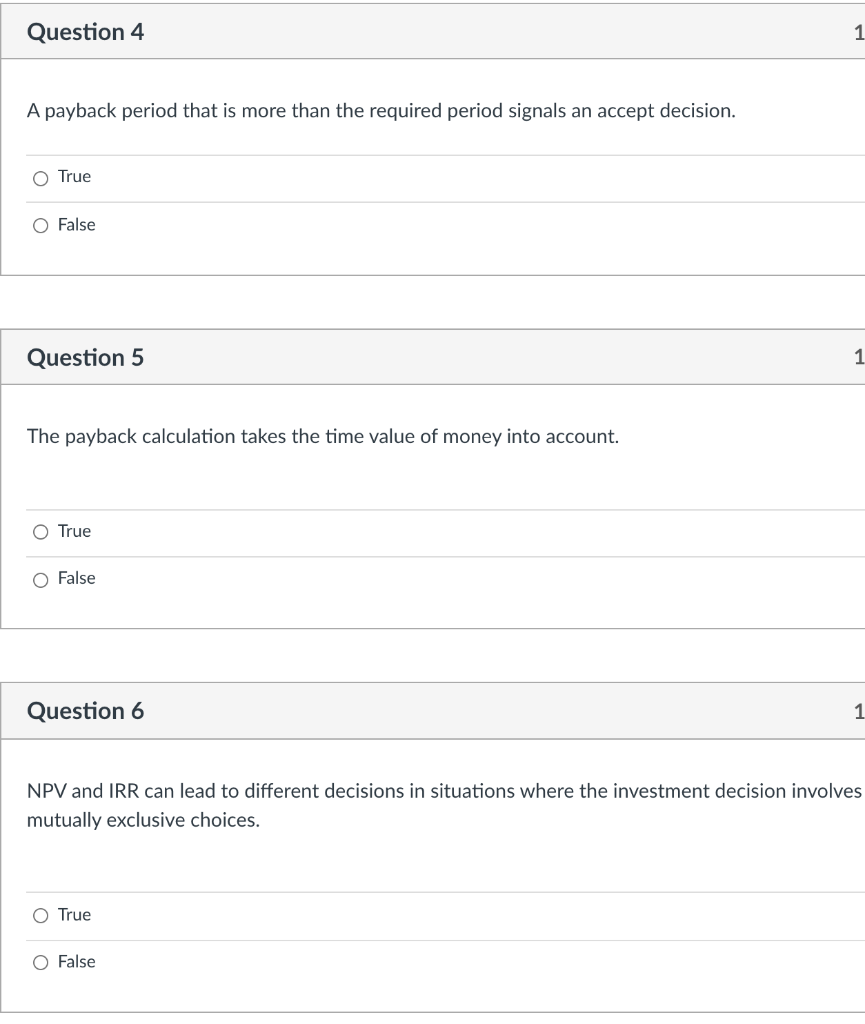Select False for Question 4
The height and width of the screenshot is (1024, 865).
[x=40, y=224]
